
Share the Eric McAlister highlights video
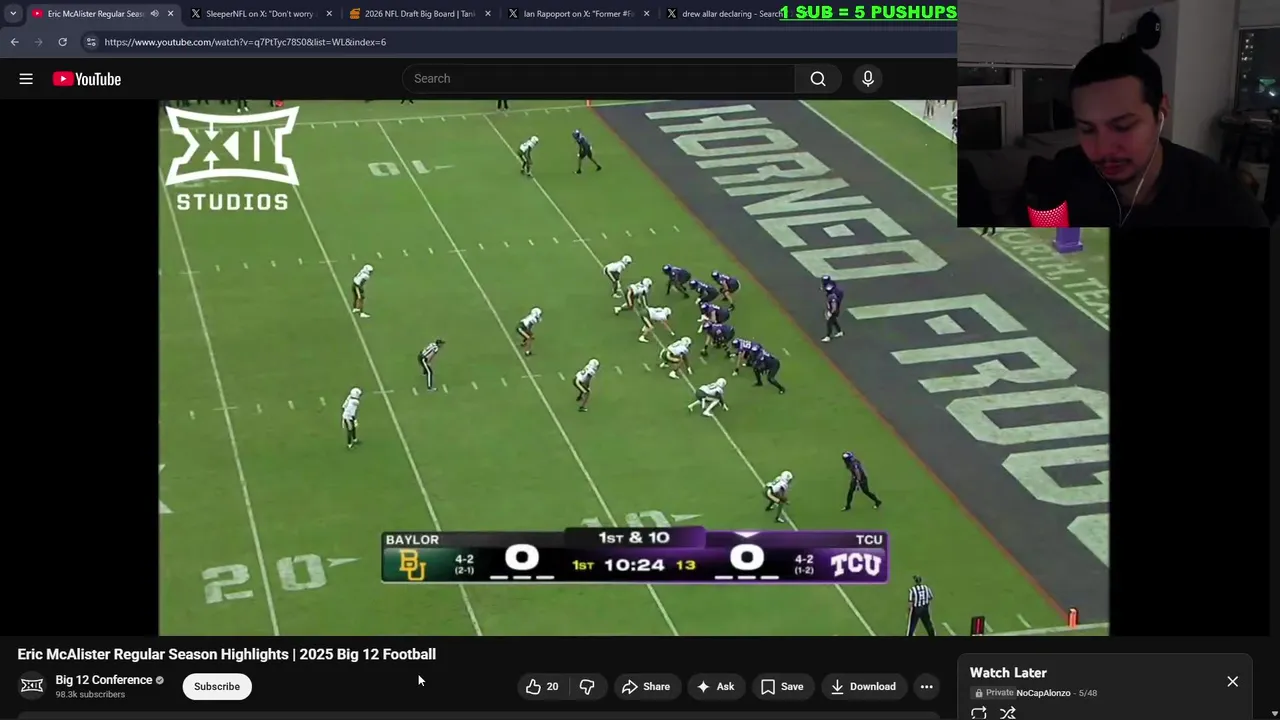coord(646,686)
